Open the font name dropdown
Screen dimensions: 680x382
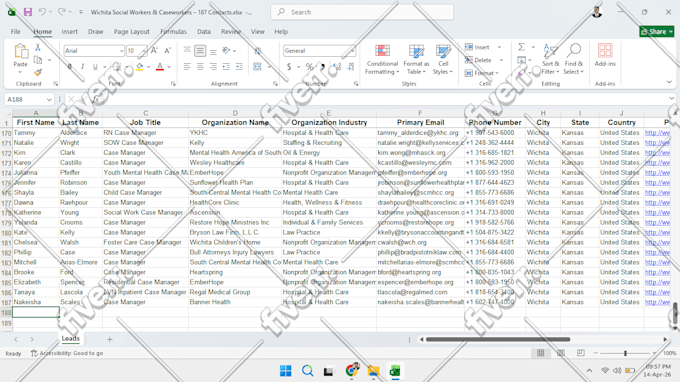121,51
